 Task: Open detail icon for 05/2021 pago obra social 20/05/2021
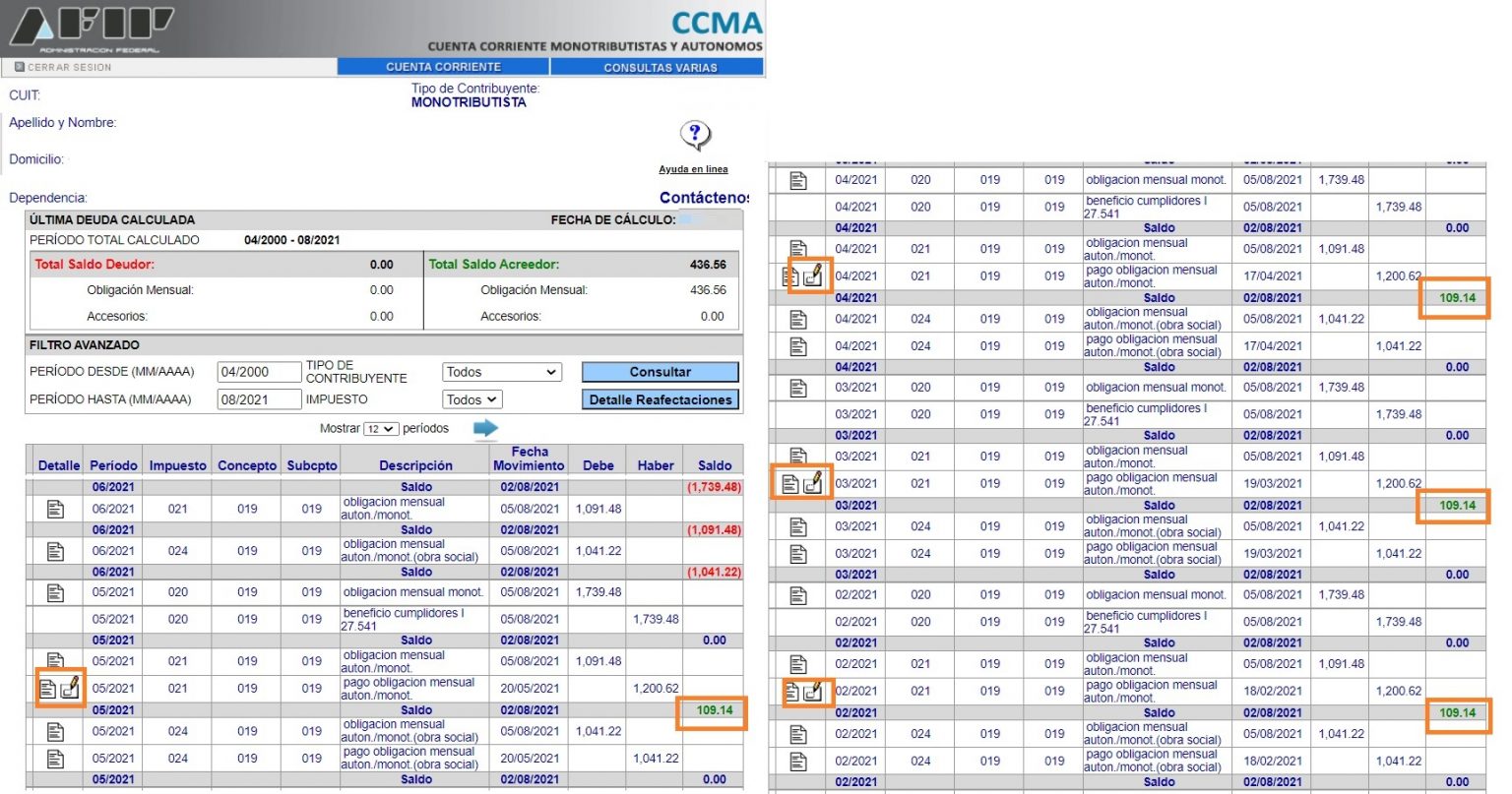click(x=55, y=759)
